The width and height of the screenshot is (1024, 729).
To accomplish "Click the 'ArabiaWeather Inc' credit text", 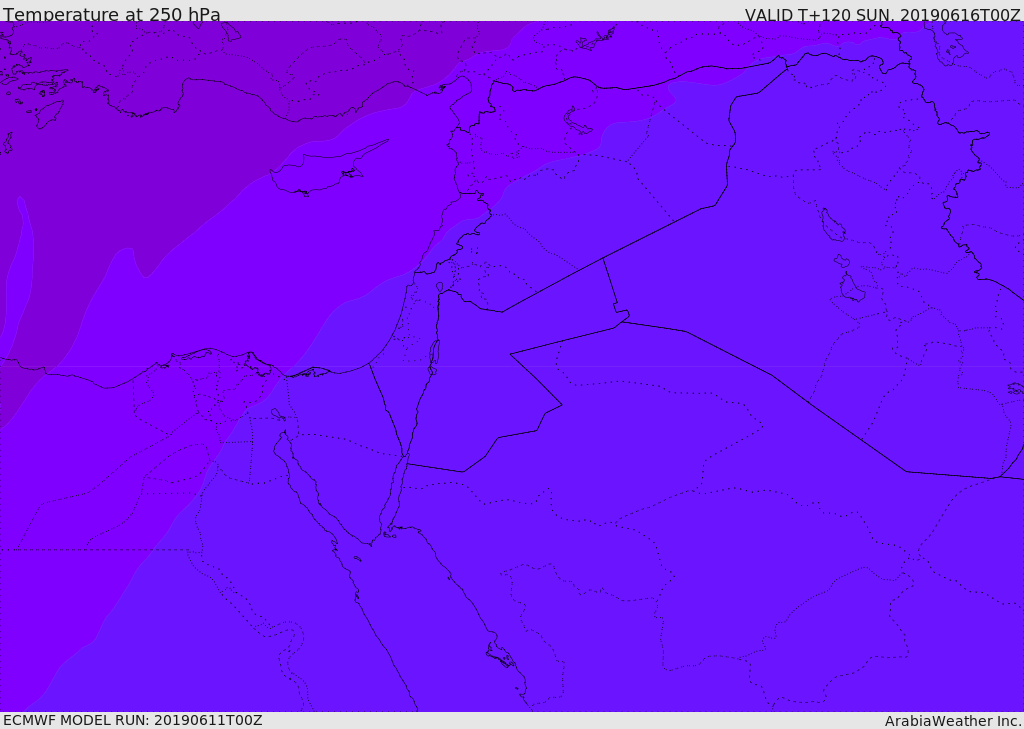I will [952, 721].
